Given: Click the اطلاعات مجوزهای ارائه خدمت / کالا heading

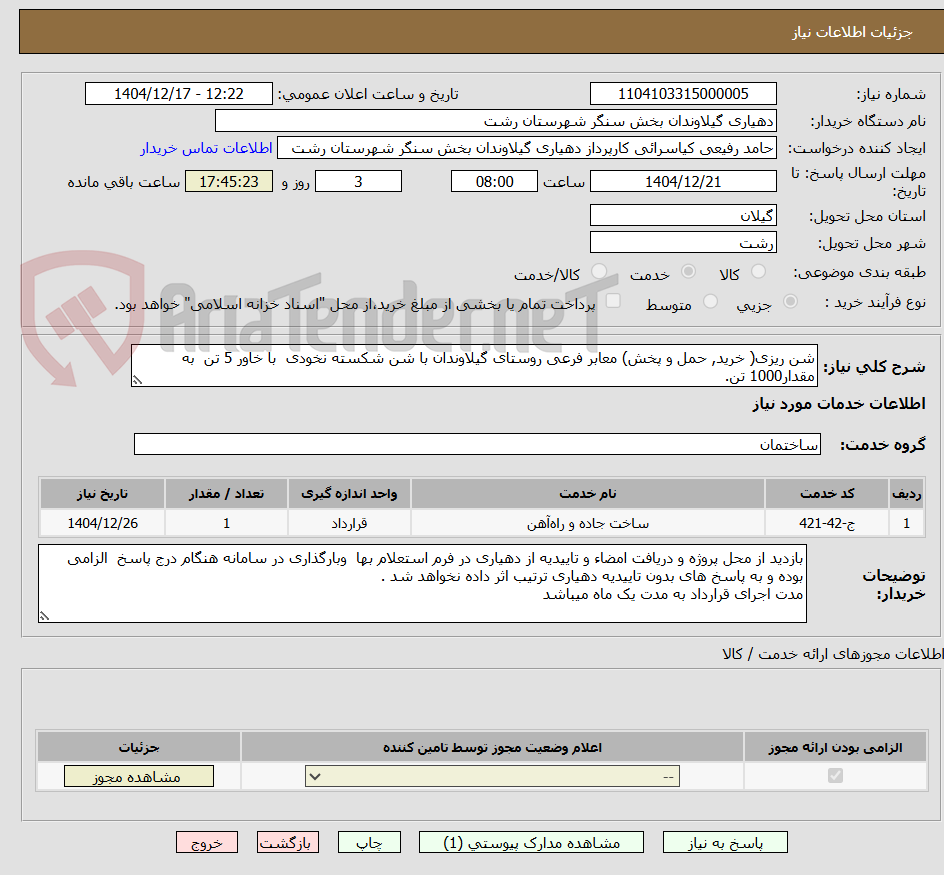Looking at the screenshot, I should pyautogui.click(x=833, y=654).
